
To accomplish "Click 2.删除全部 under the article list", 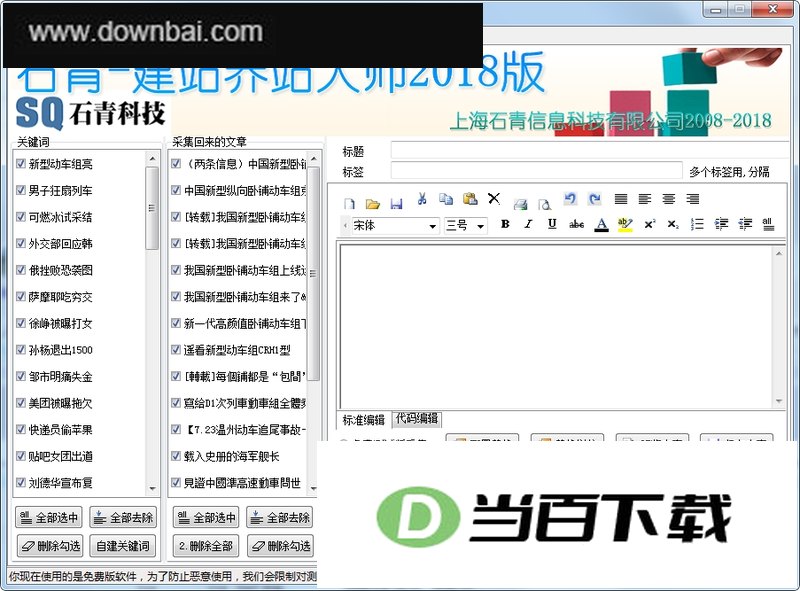I will 206,546.
